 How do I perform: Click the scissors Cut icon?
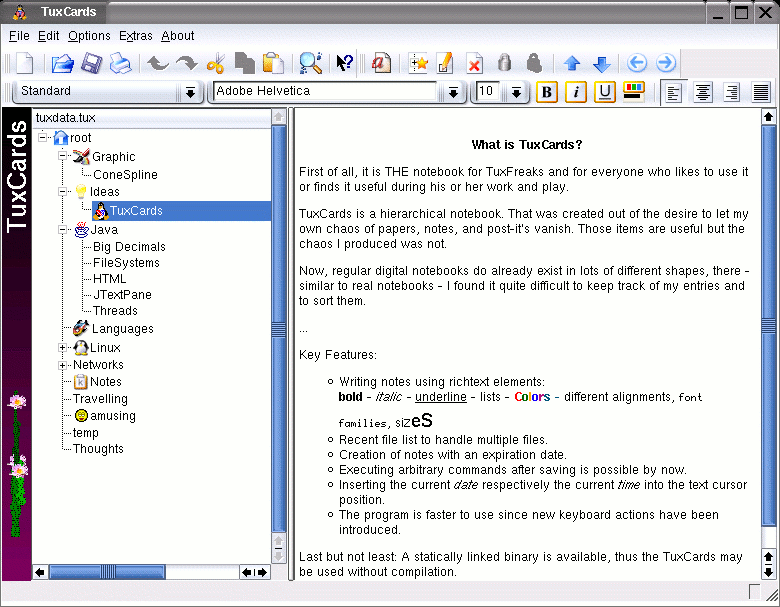(215, 64)
